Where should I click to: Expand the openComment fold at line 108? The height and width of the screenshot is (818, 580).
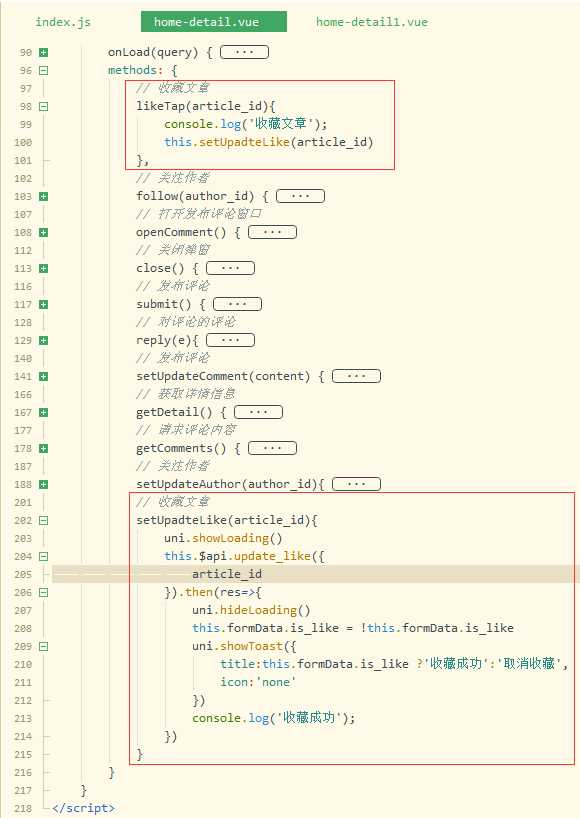click(44, 232)
